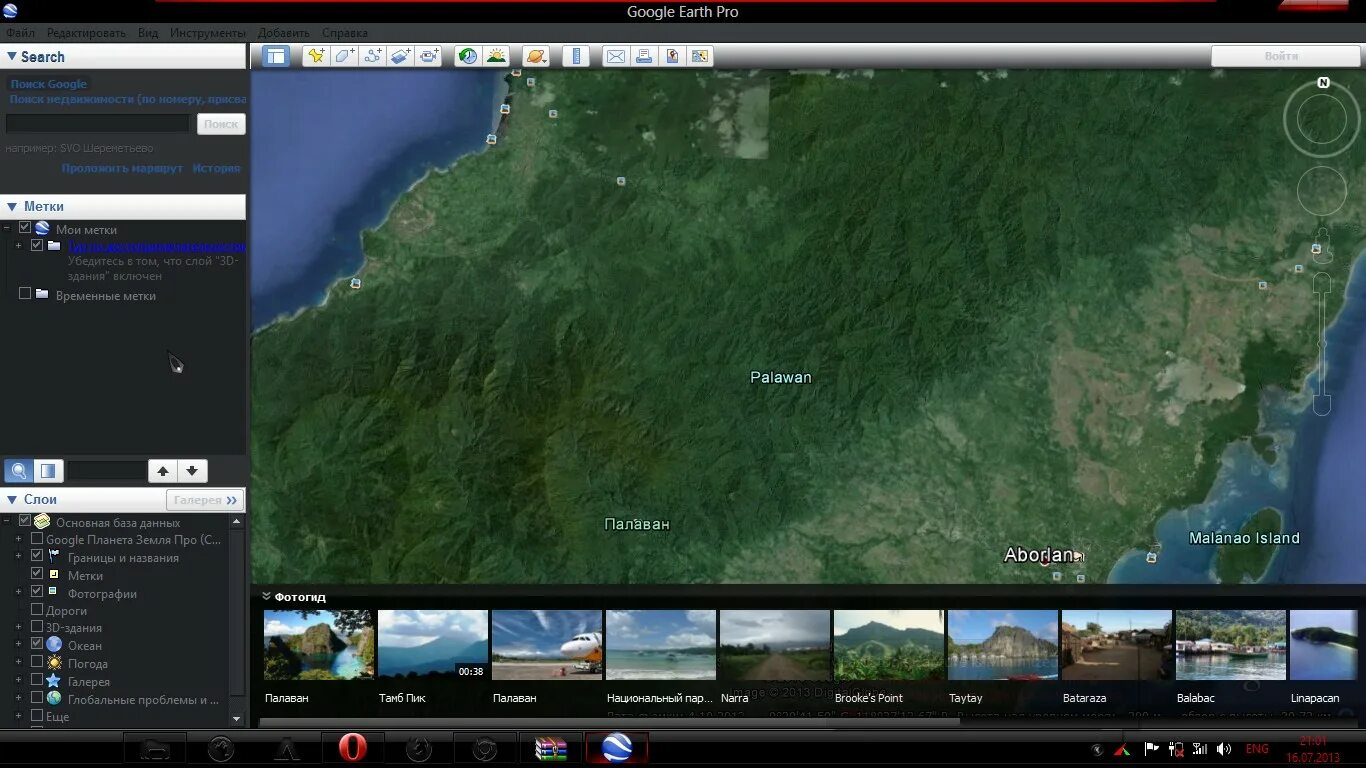Viewport: 1366px width, 768px height.
Task: Enable the Погода layer checkbox
Action: pyautogui.click(x=37, y=662)
